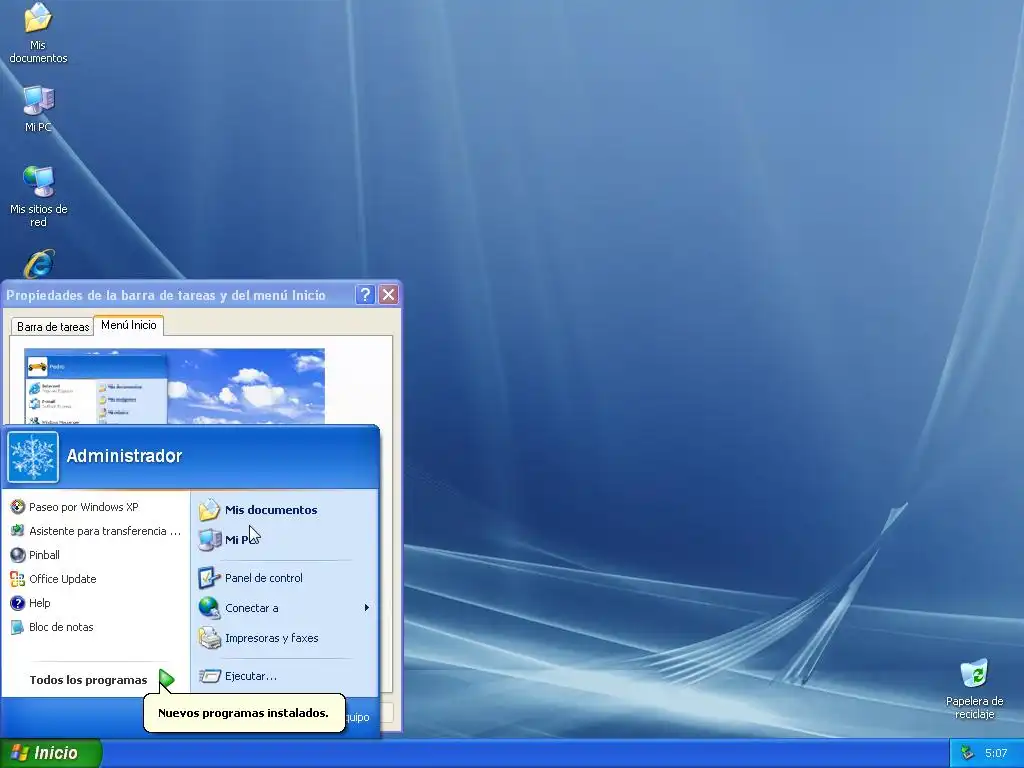
Task: Expand Todos los programas green arrow
Action: 167,680
